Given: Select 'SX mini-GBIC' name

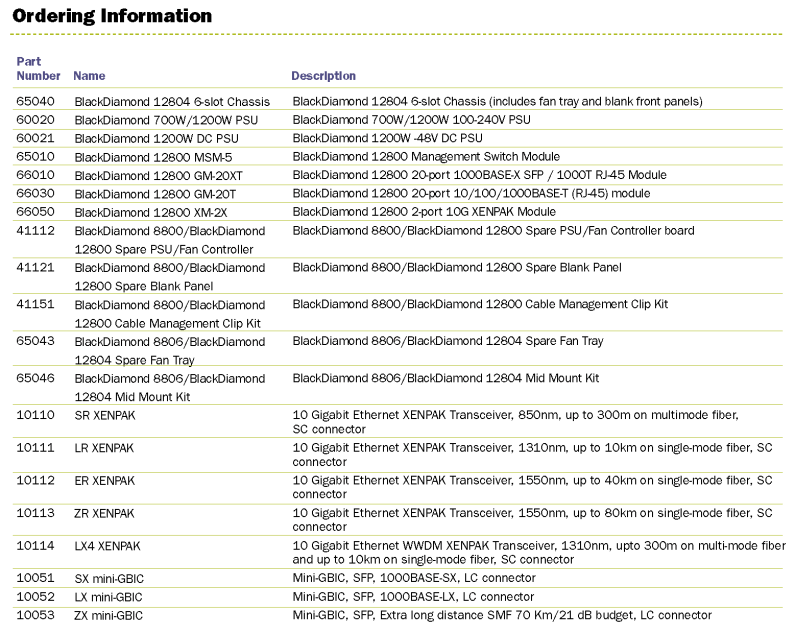Looking at the screenshot, I should click(x=109, y=579).
